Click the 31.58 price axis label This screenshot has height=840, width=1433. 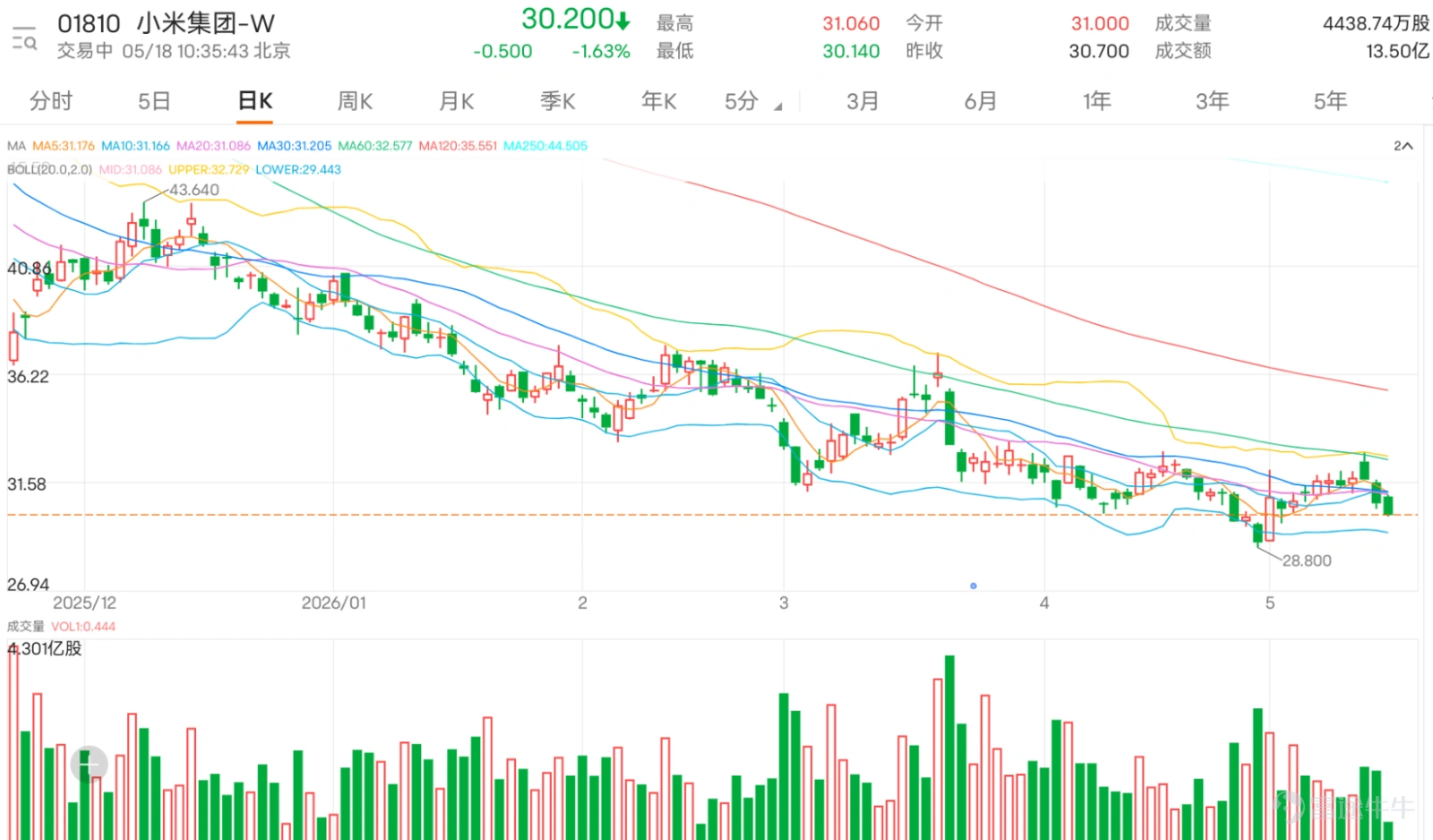pyautogui.click(x=27, y=484)
